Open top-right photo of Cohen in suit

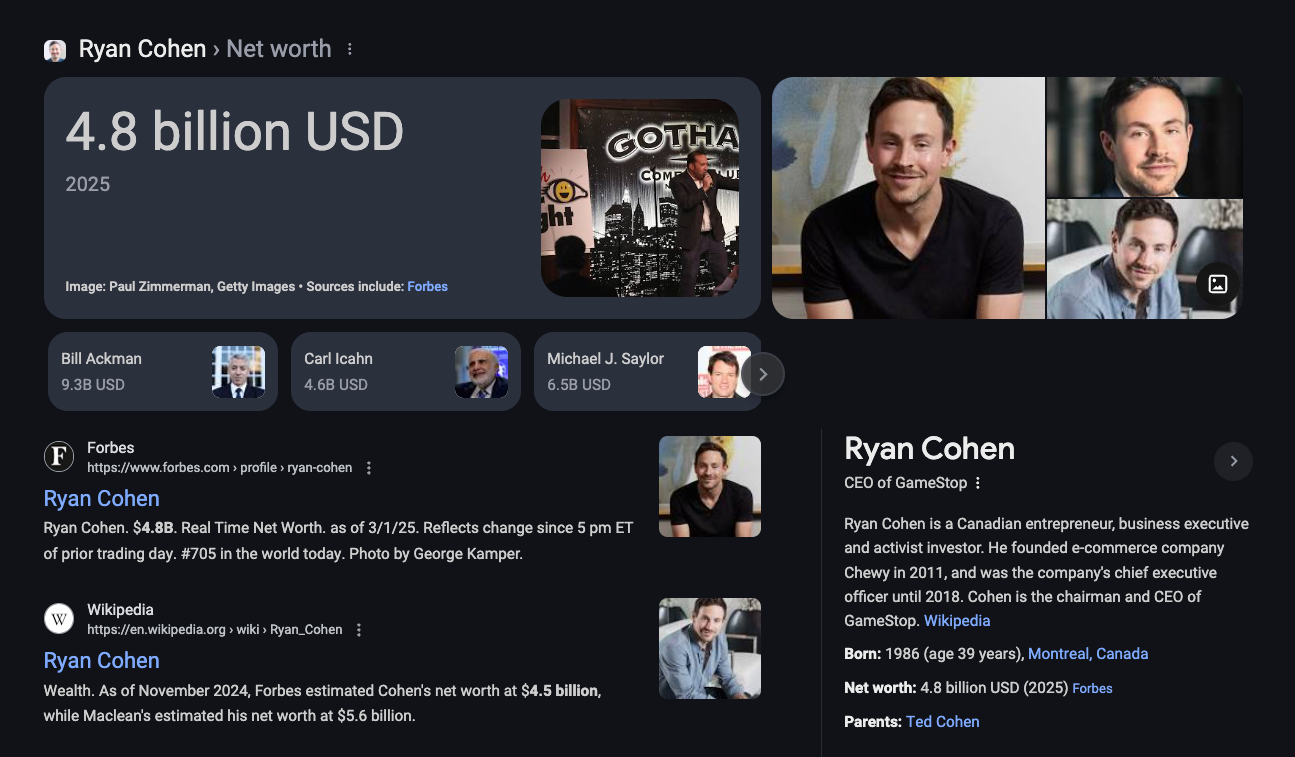1145,137
